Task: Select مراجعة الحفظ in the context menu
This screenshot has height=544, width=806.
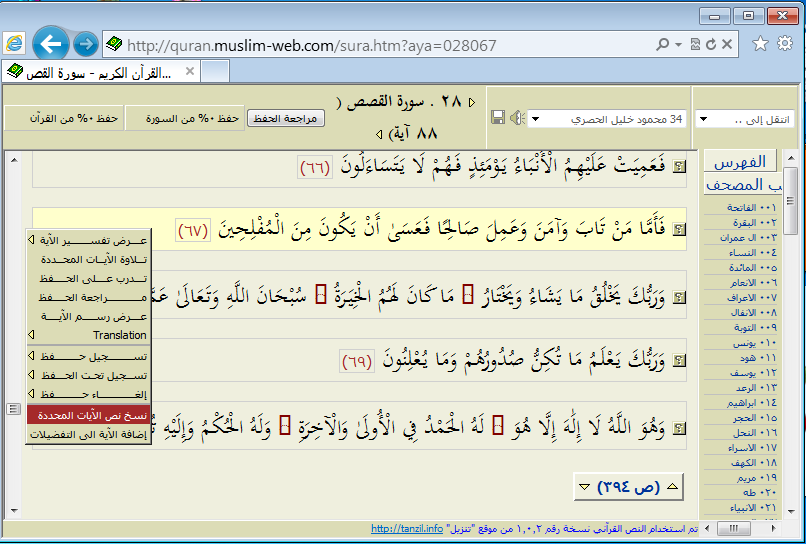Action: 88,297
